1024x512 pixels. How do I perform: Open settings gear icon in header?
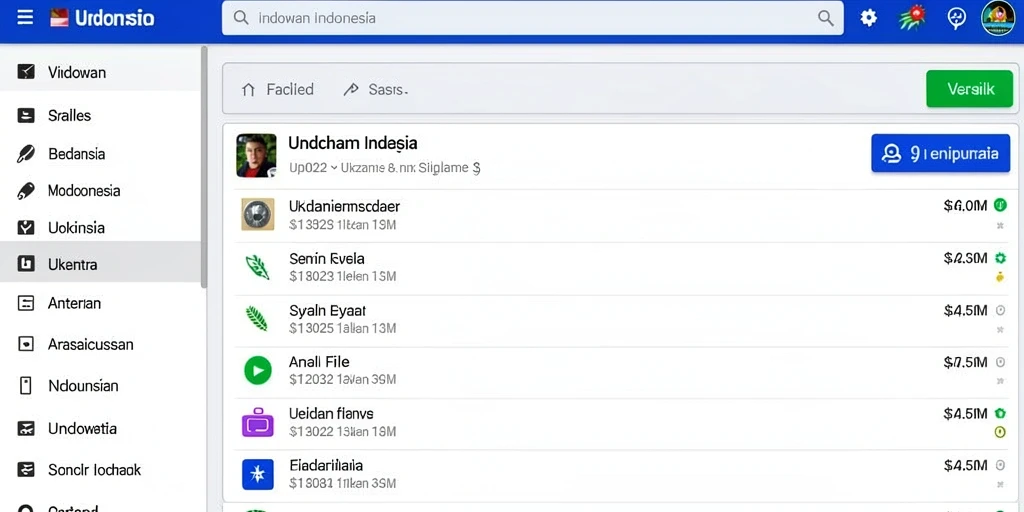point(869,18)
